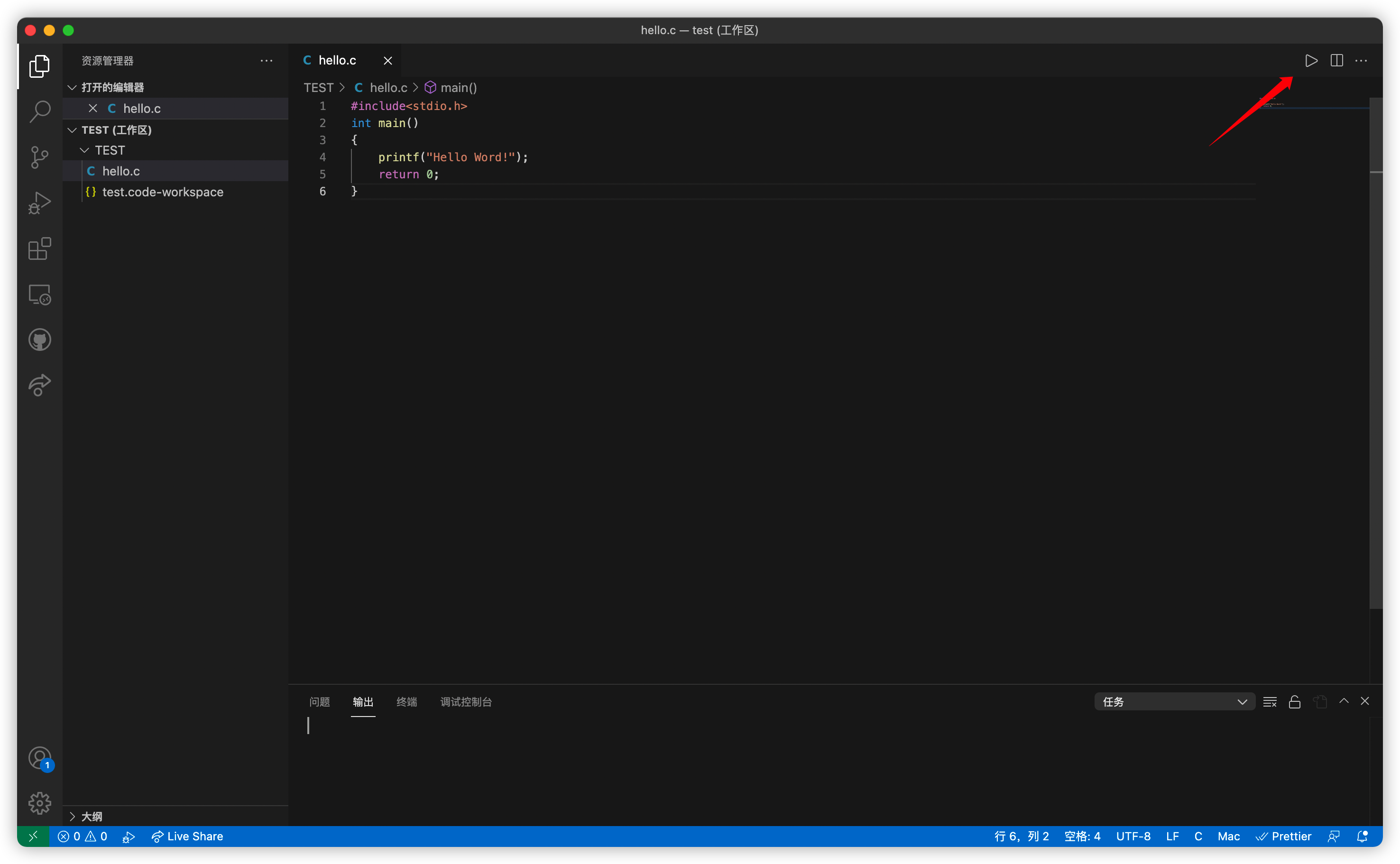
Task: Open hello.c in the TEST folder tree
Action: (x=175, y=171)
